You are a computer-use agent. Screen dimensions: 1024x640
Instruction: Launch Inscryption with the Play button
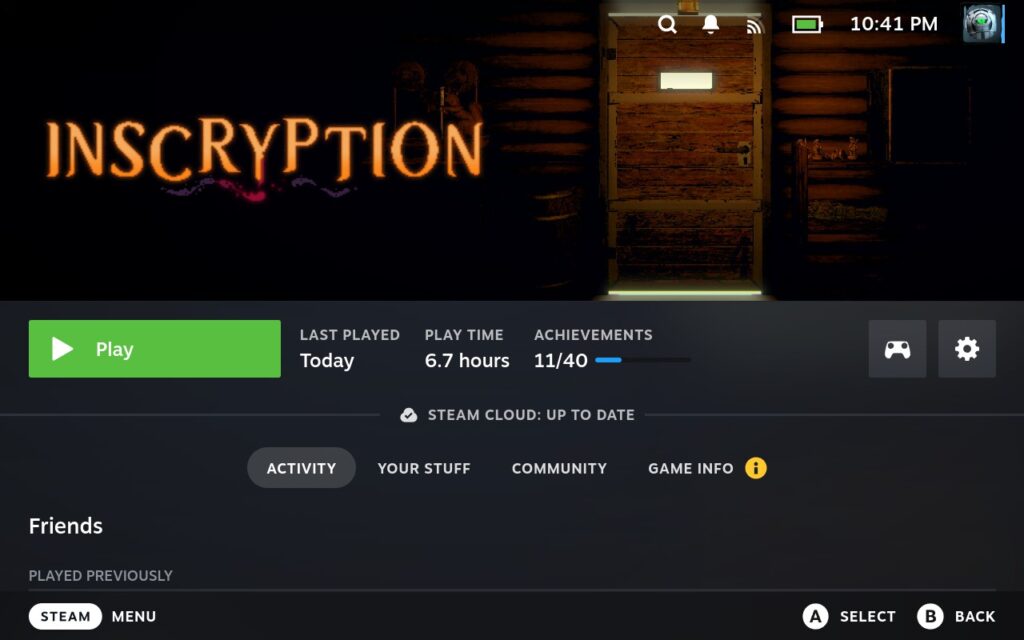tap(155, 349)
